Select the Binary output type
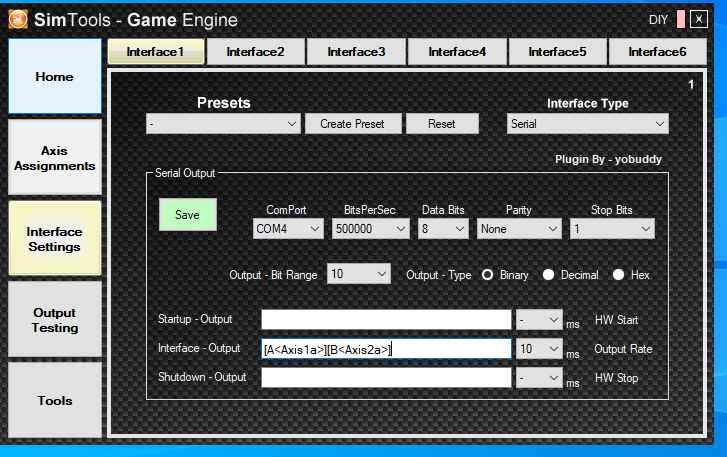The image size is (727, 457). pos(489,274)
